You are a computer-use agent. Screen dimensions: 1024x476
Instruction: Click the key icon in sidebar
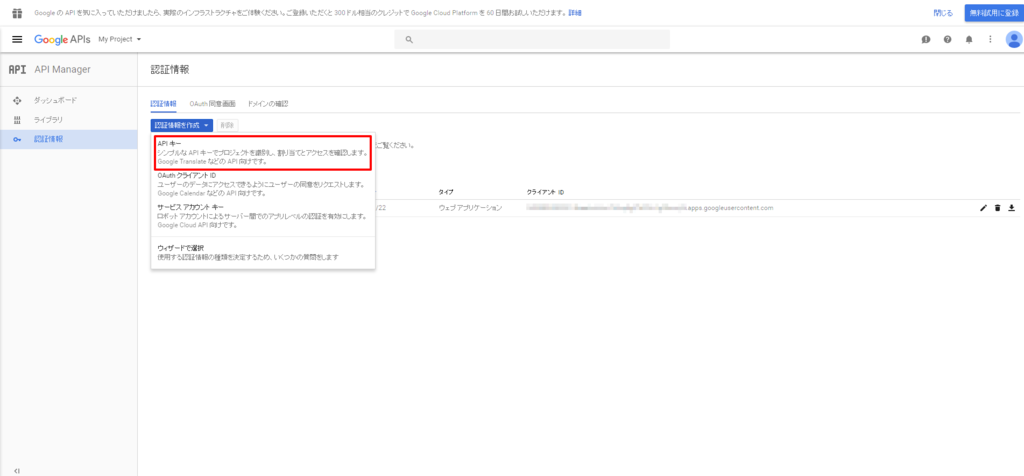coord(18,139)
